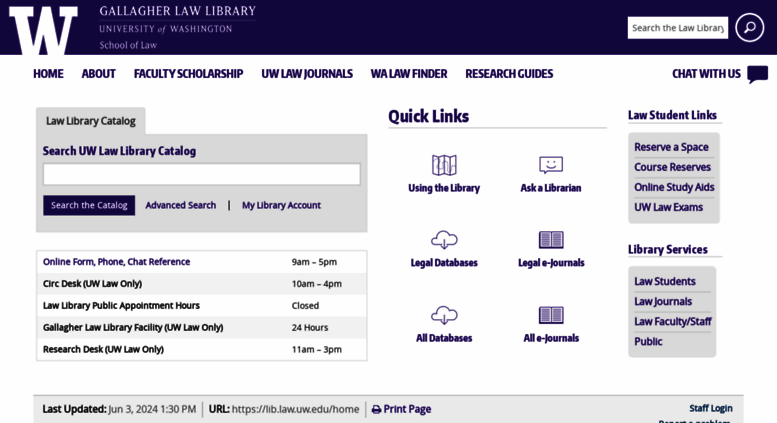Click the 24 Hours value
Image resolution: width=777 pixels, height=423 pixels.
(310, 327)
